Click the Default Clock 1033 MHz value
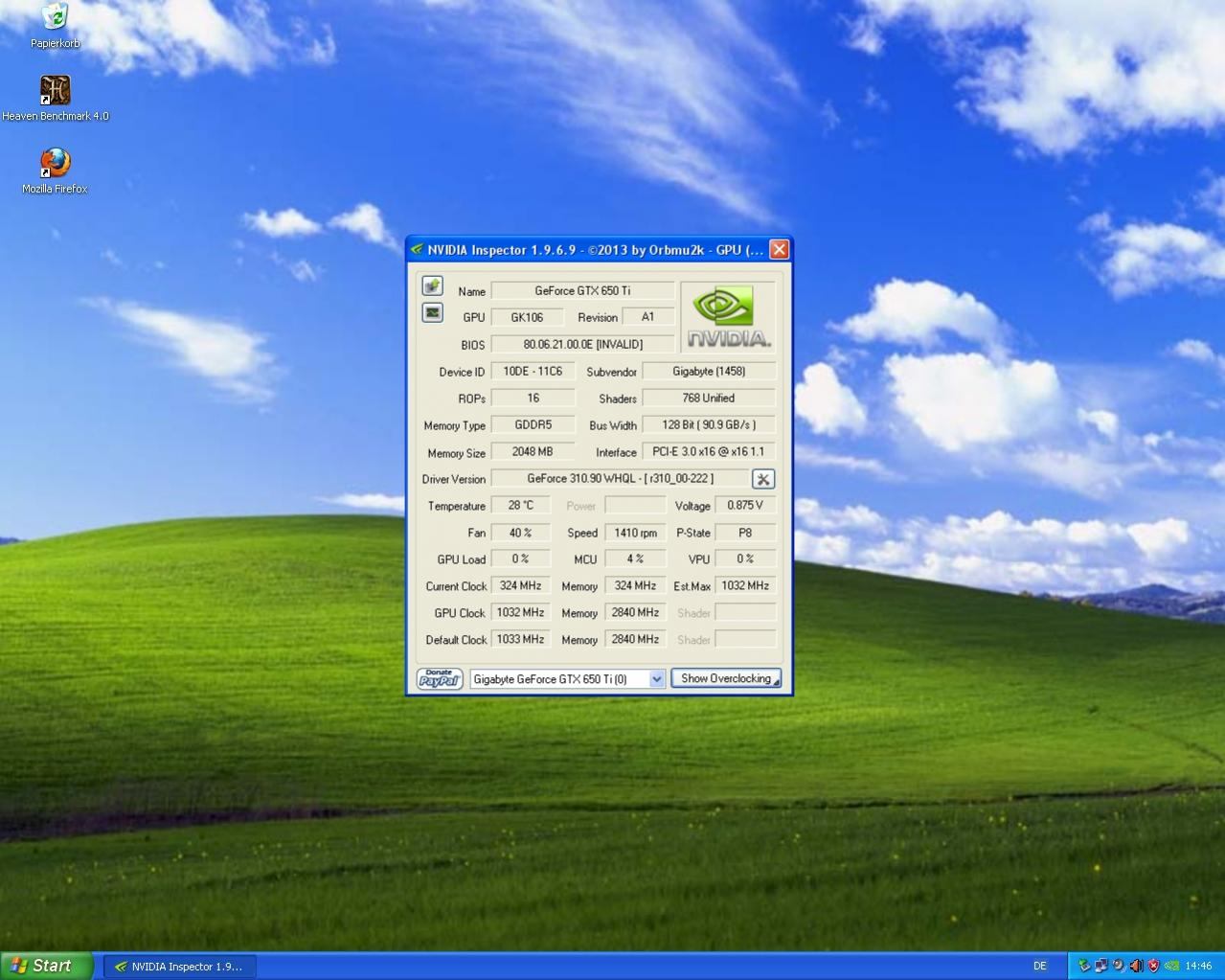 click(521, 639)
